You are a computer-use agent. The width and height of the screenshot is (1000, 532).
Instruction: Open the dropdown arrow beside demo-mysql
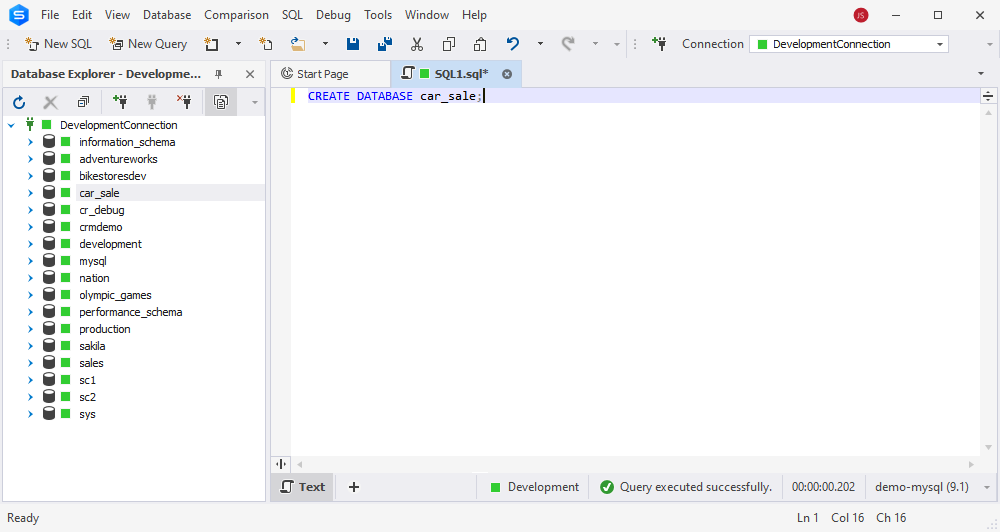tap(987, 487)
